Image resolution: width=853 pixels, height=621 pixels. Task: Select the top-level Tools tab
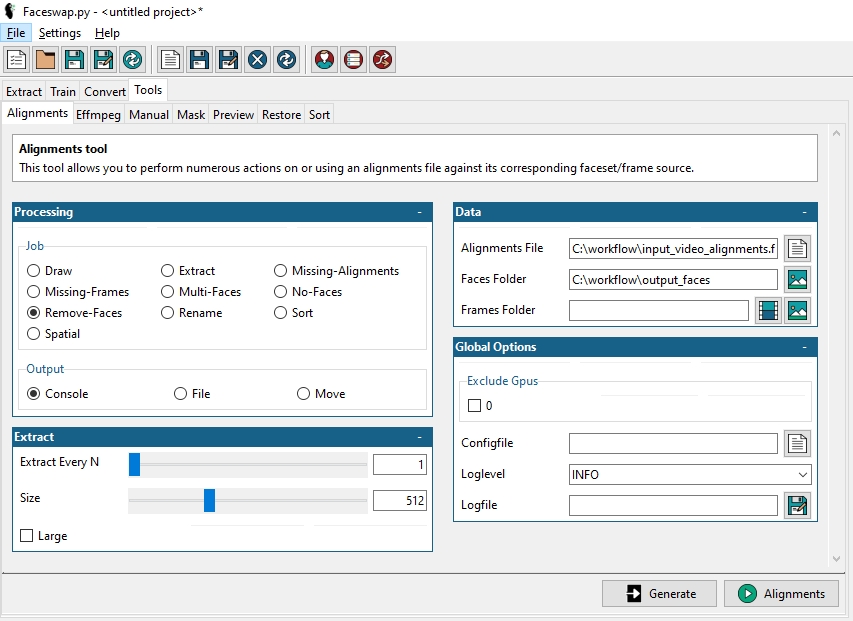(x=148, y=90)
